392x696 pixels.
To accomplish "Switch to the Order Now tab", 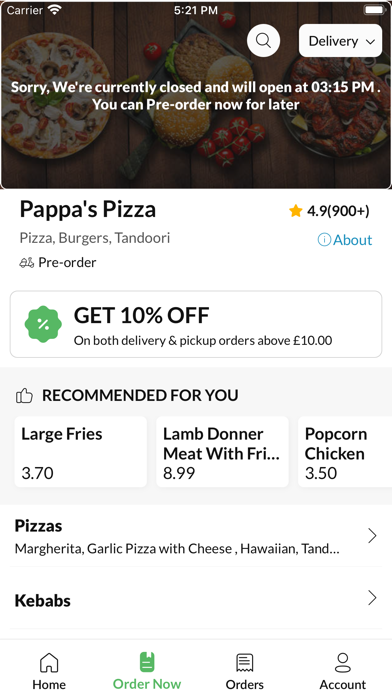I will 147,671.
